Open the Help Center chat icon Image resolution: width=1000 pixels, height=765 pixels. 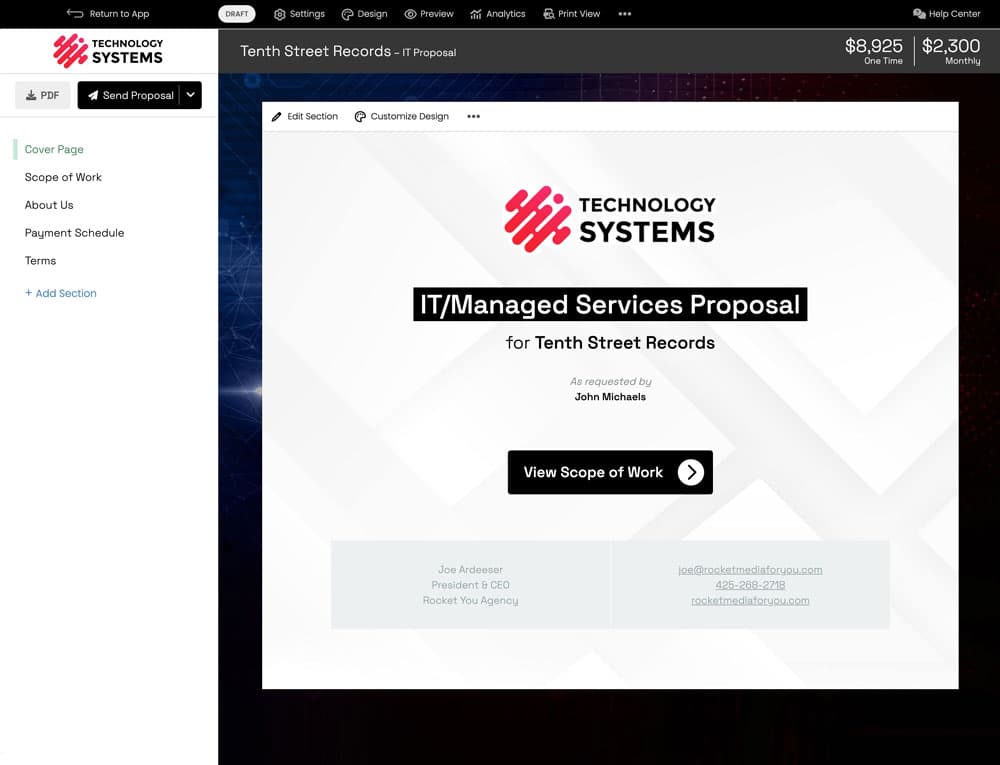click(919, 14)
